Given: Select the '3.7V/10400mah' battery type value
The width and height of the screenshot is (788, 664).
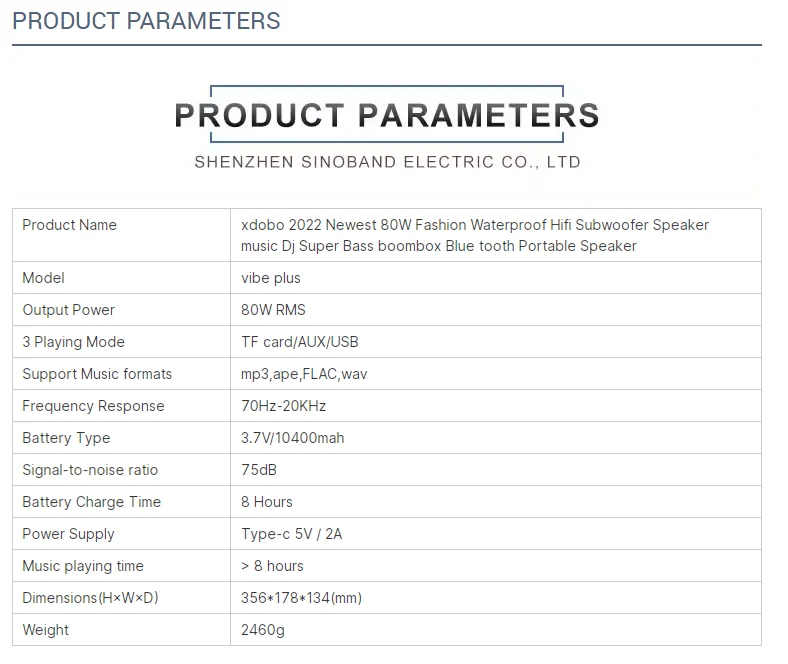Looking at the screenshot, I should (292, 438).
